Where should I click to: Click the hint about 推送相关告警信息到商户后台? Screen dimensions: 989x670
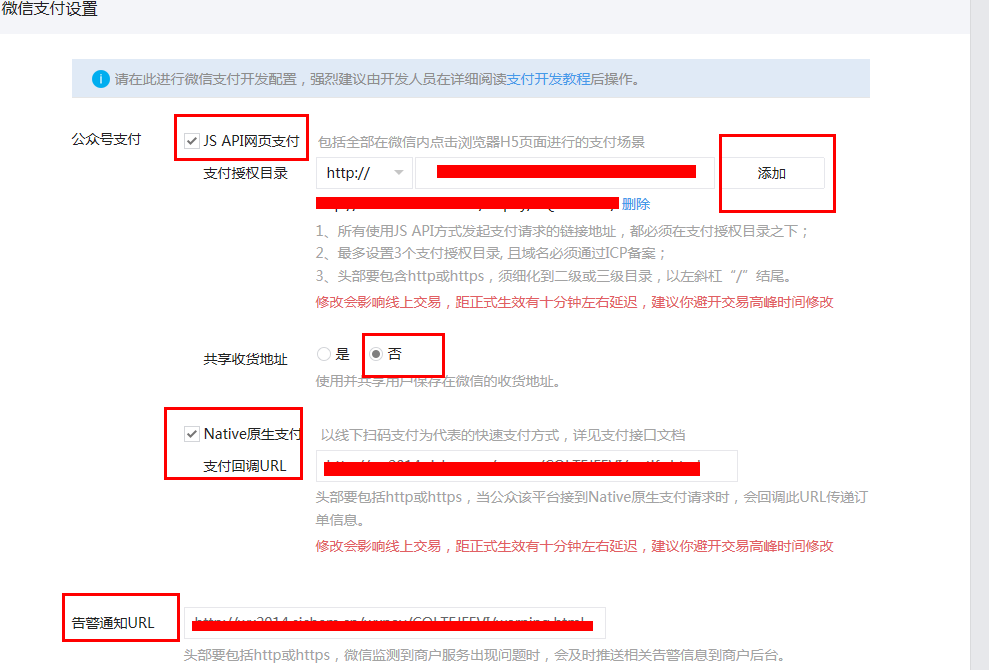tap(484, 655)
